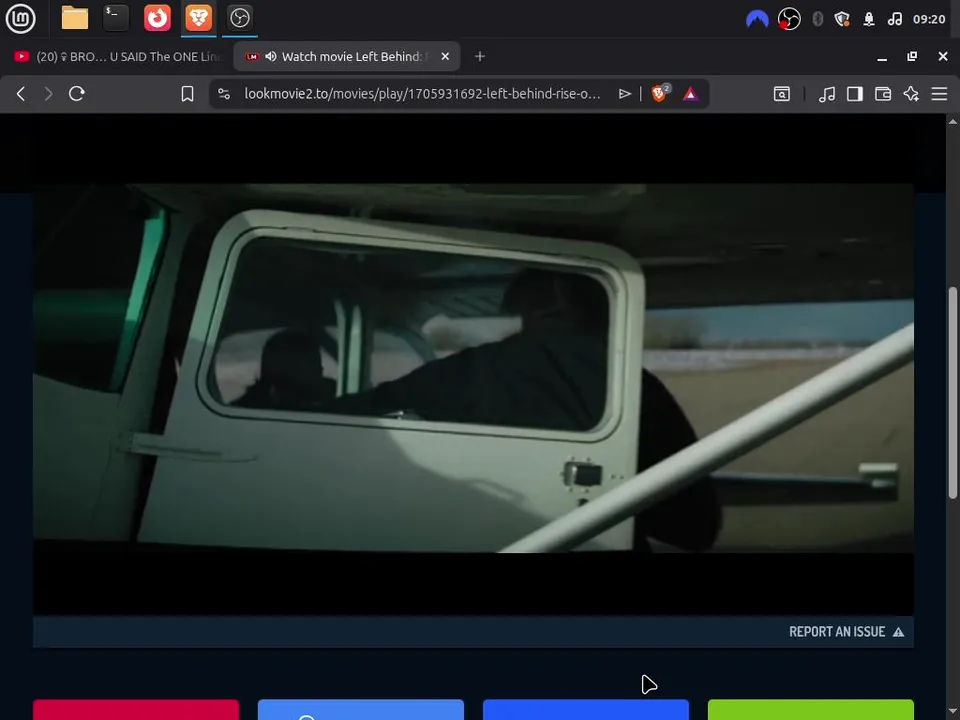This screenshot has height=720, width=960.
Task: Minimize the browser window
Action: (882, 57)
